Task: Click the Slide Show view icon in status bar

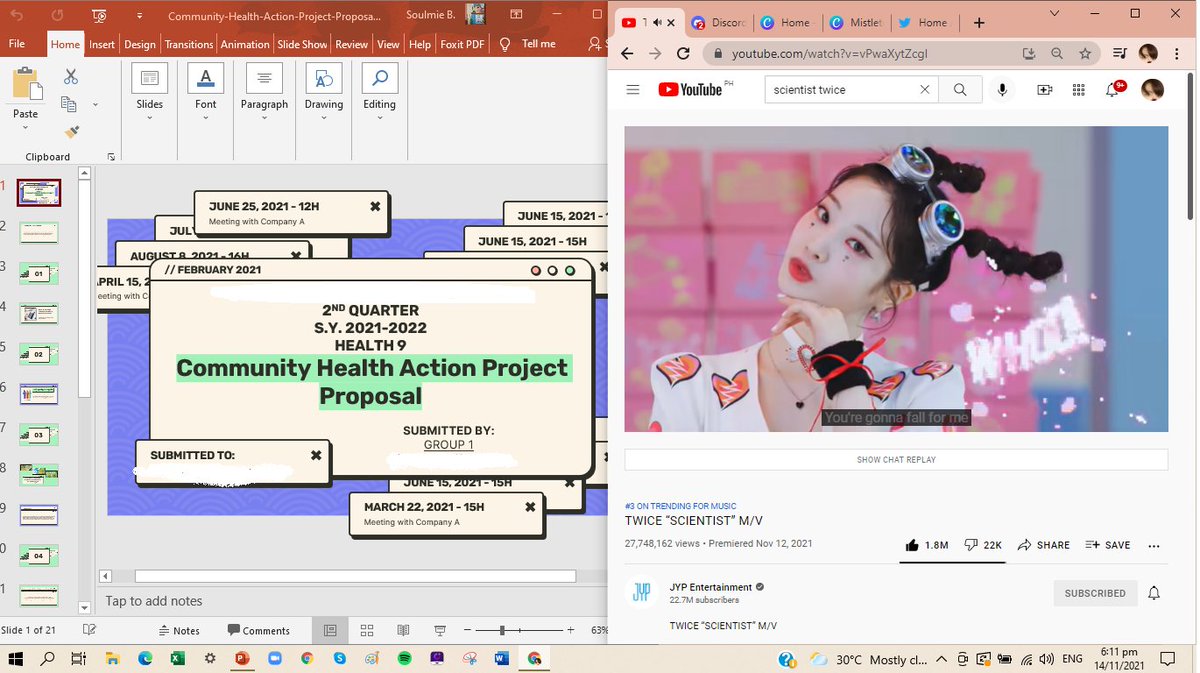Action: point(440,630)
